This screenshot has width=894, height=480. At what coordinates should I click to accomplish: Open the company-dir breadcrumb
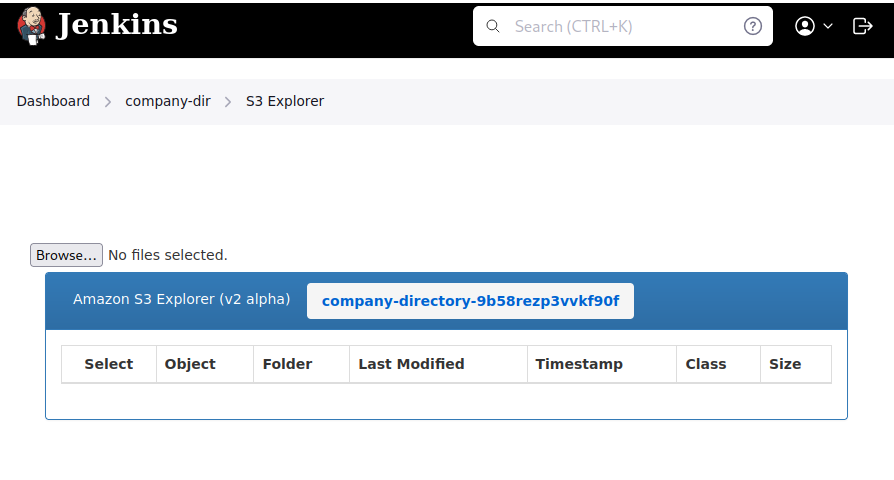click(x=168, y=101)
